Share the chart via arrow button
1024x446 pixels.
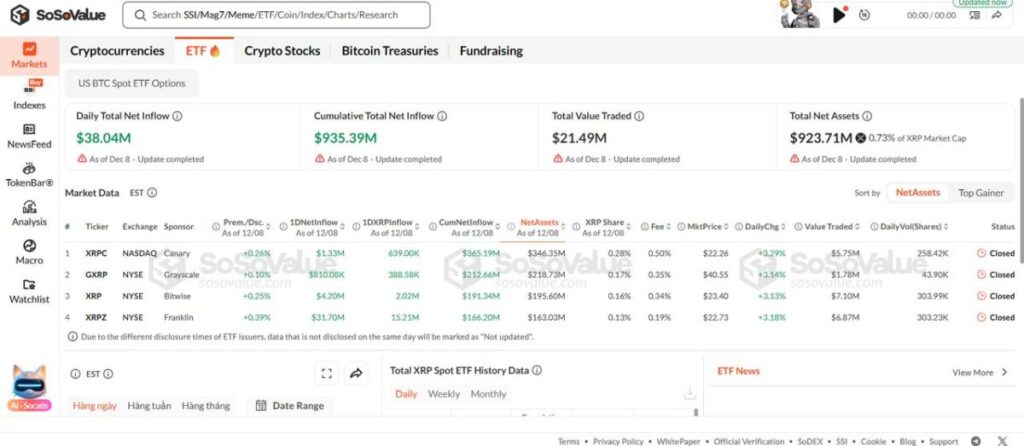[x=356, y=374]
